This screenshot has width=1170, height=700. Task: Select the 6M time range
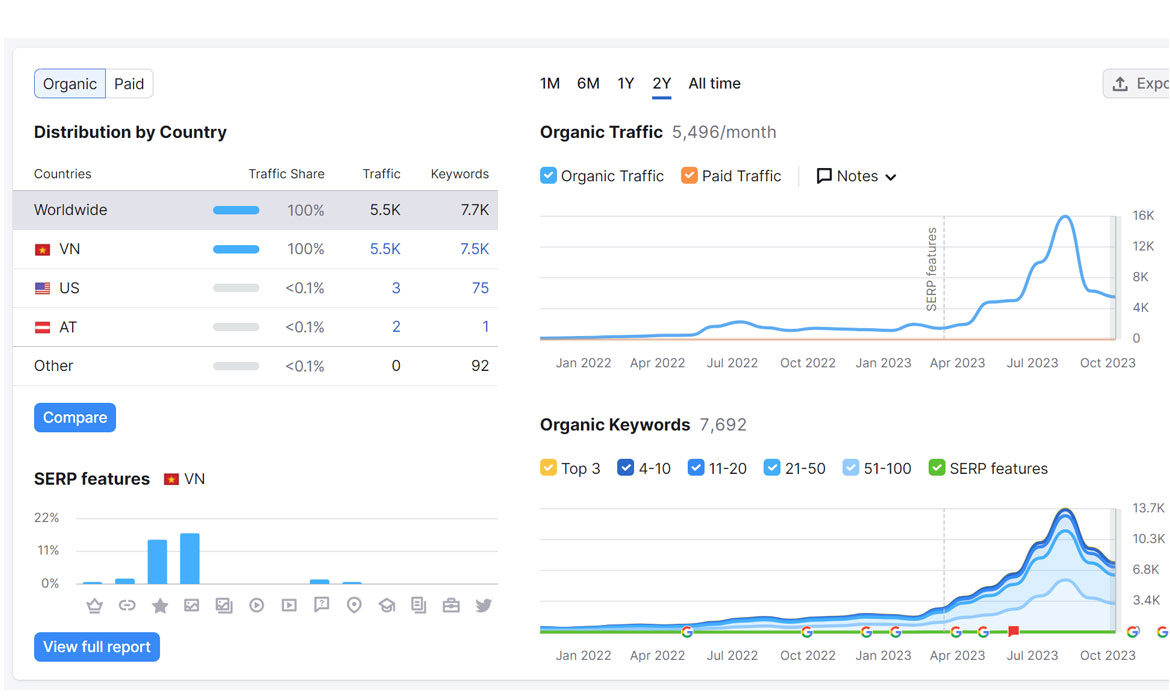tap(588, 84)
